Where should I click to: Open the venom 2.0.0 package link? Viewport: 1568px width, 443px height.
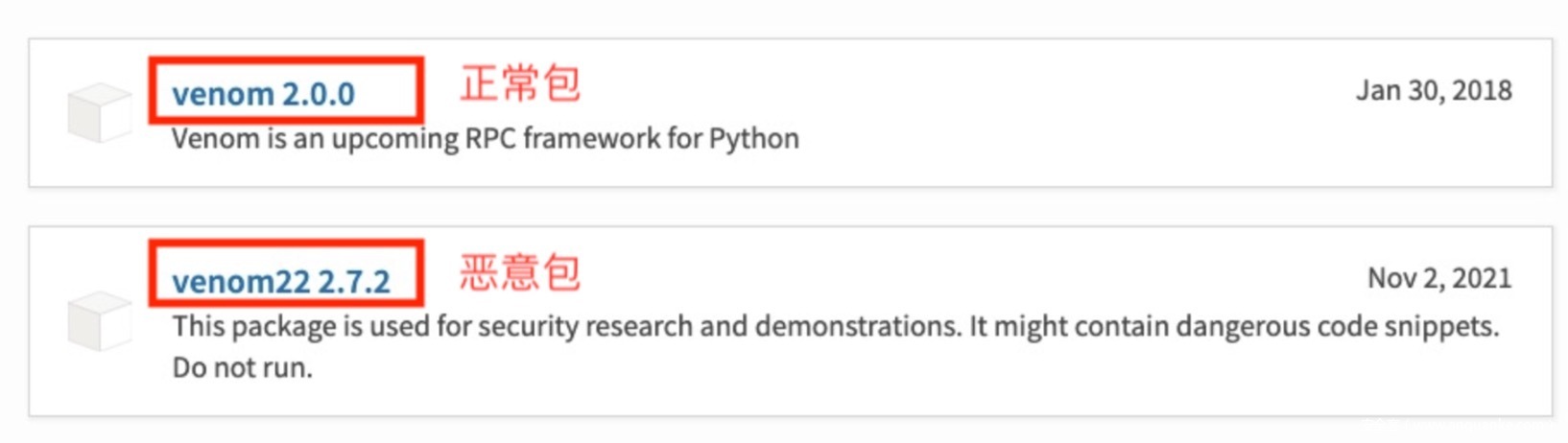coord(263,94)
